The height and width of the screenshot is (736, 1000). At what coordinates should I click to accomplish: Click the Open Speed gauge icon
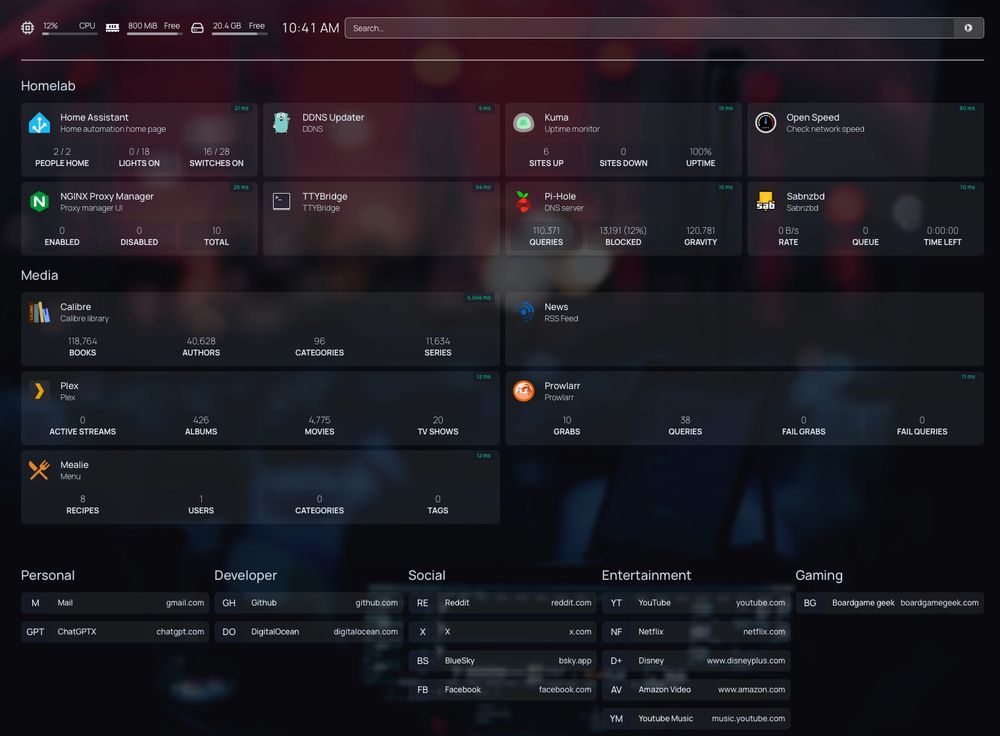765,122
